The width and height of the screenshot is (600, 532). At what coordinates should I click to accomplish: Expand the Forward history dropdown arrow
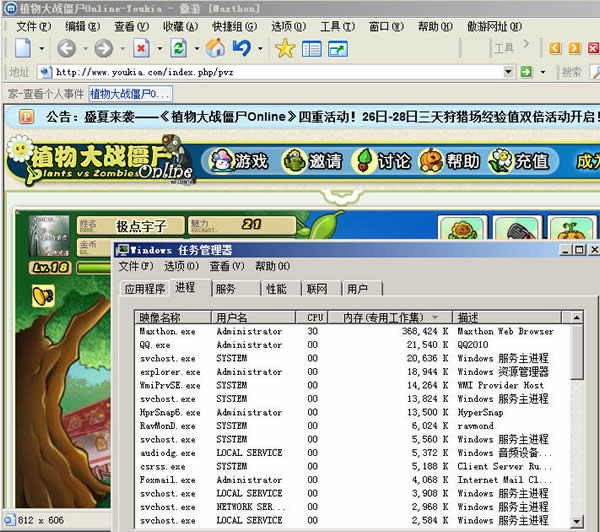123,49
